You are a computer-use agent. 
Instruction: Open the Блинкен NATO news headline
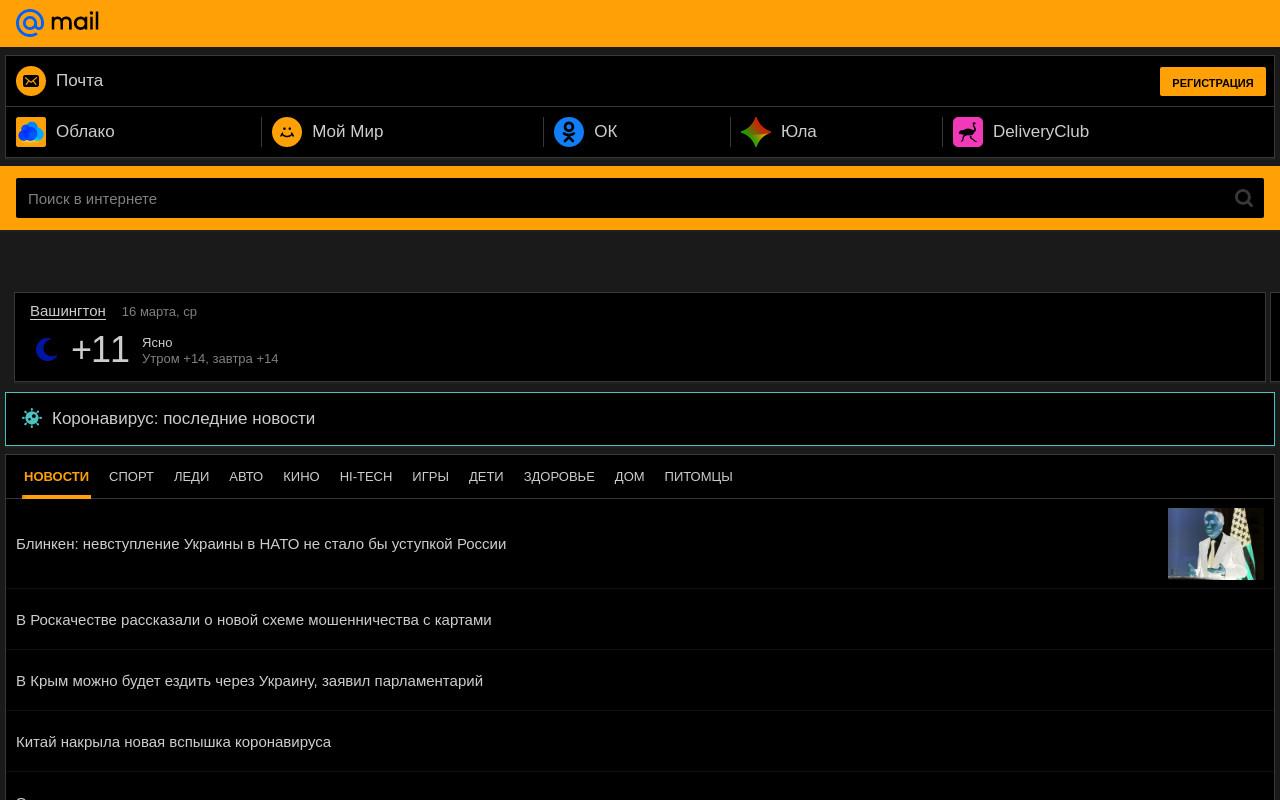261,544
